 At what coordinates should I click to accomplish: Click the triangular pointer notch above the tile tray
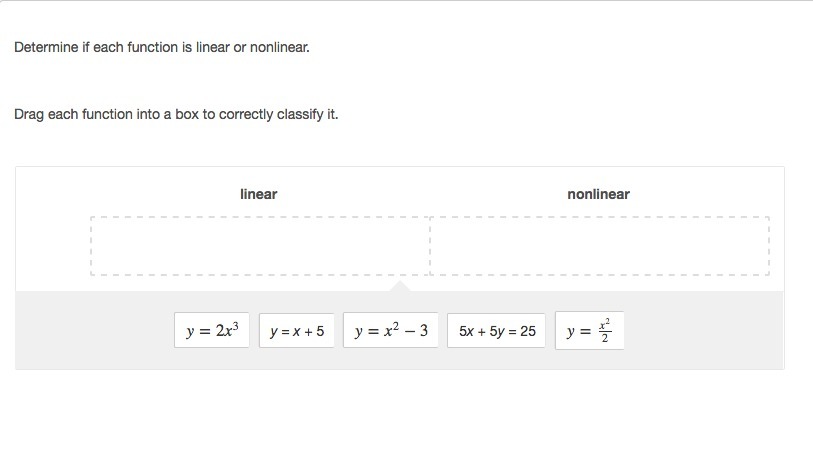click(400, 287)
